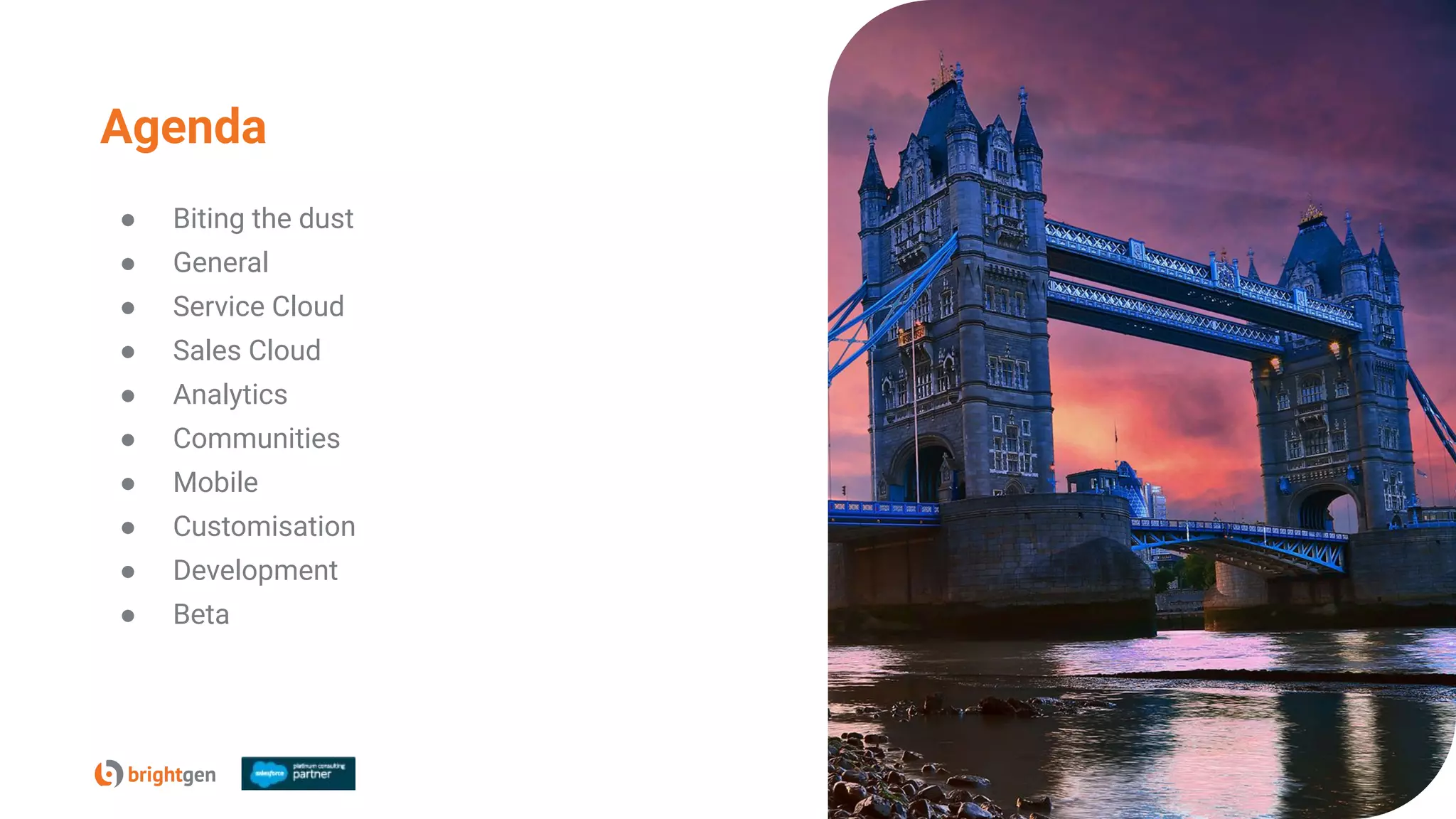Screen dimensions: 1456x819
Task: Select the Sales Cloud entry
Action: 247,351
